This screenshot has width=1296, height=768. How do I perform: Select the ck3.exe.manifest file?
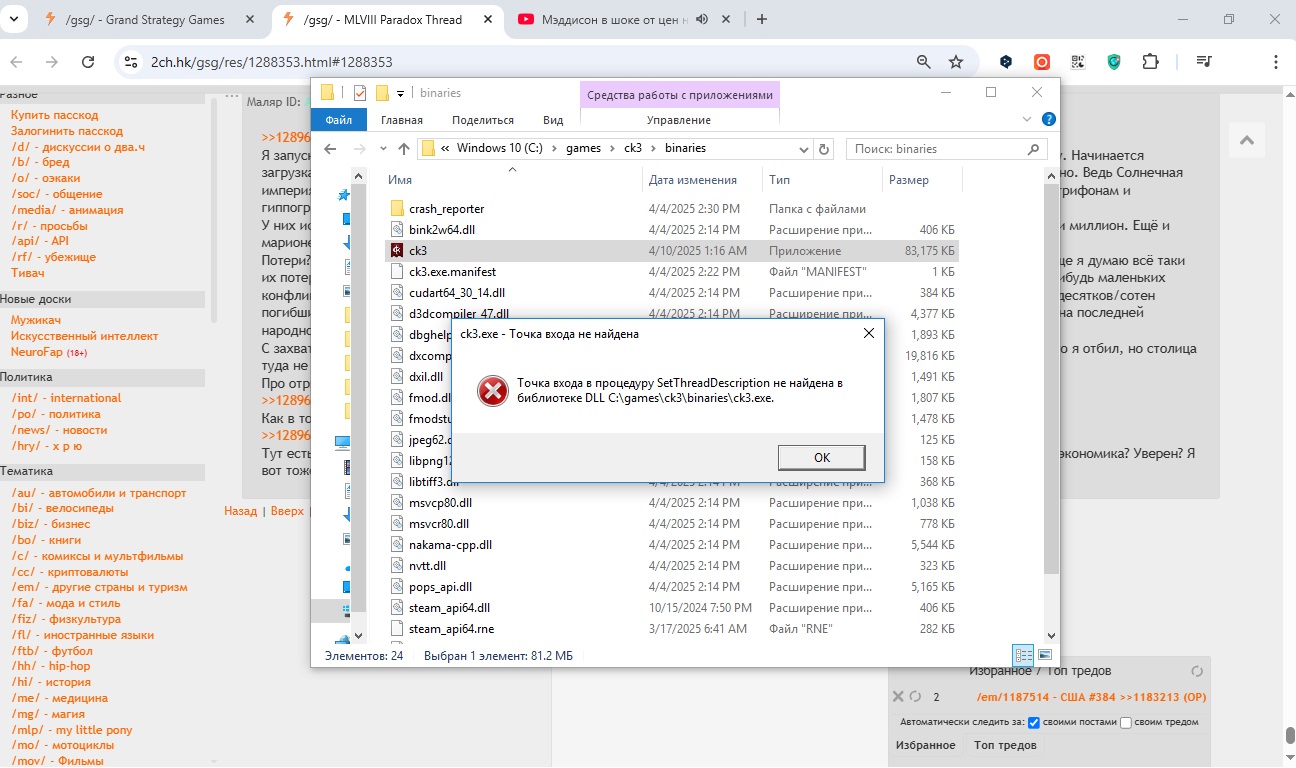click(452, 272)
